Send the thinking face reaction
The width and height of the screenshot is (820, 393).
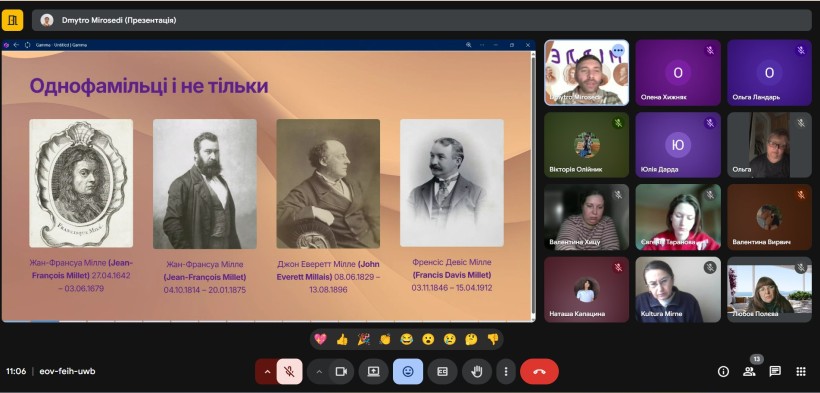tap(471, 339)
